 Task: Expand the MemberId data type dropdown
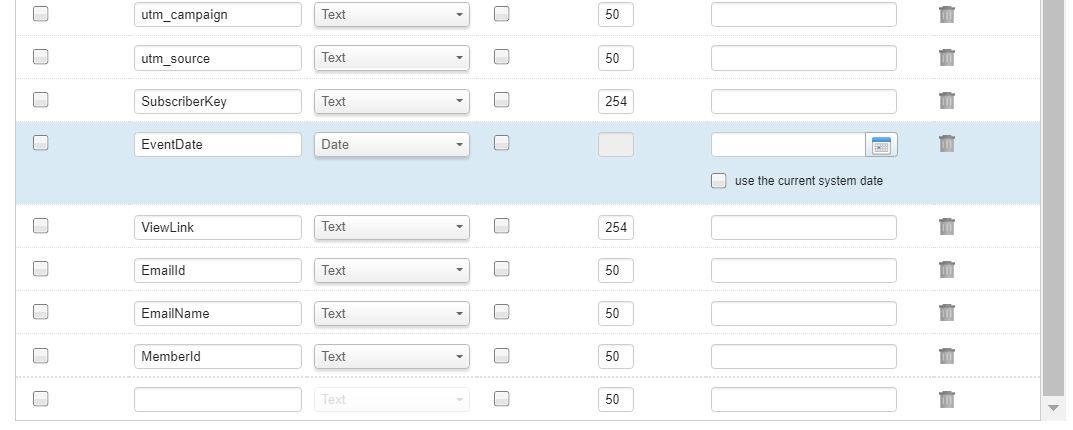[392, 357]
